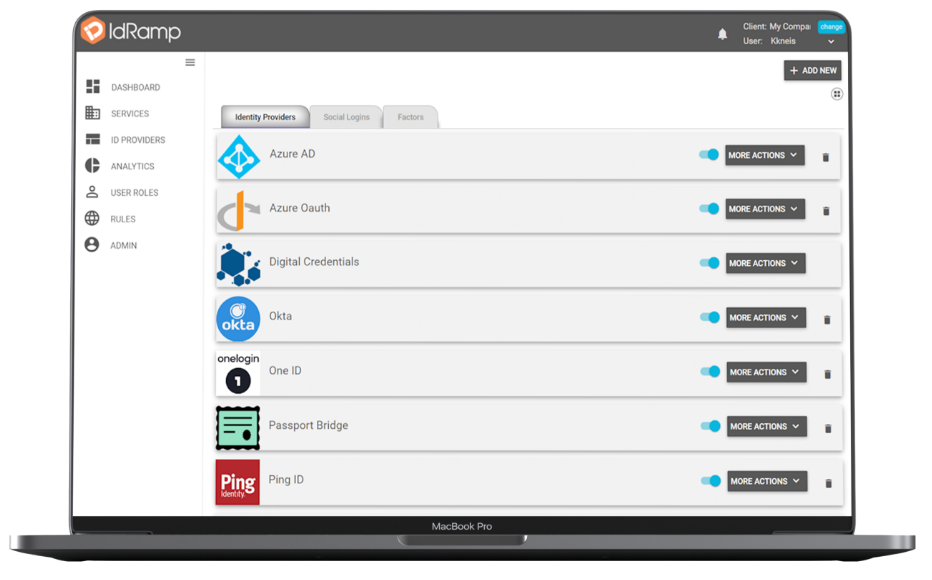Image resolution: width=932 pixels, height=580 pixels.
Task: Open Analytics from the sidebar
Action: (x=133, y=166)
